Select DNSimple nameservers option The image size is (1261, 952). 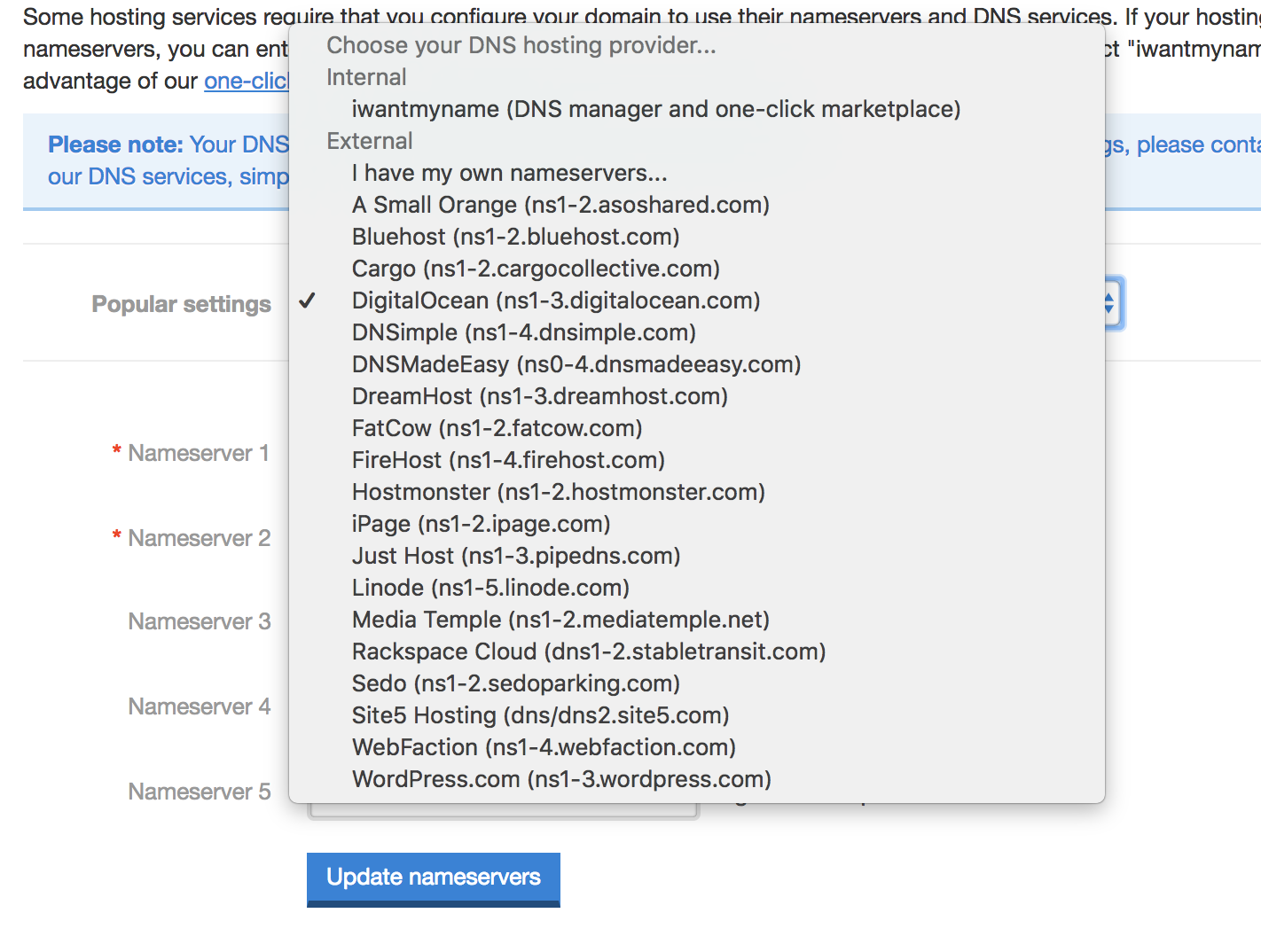pyautogui.click(x=697, y=332)
